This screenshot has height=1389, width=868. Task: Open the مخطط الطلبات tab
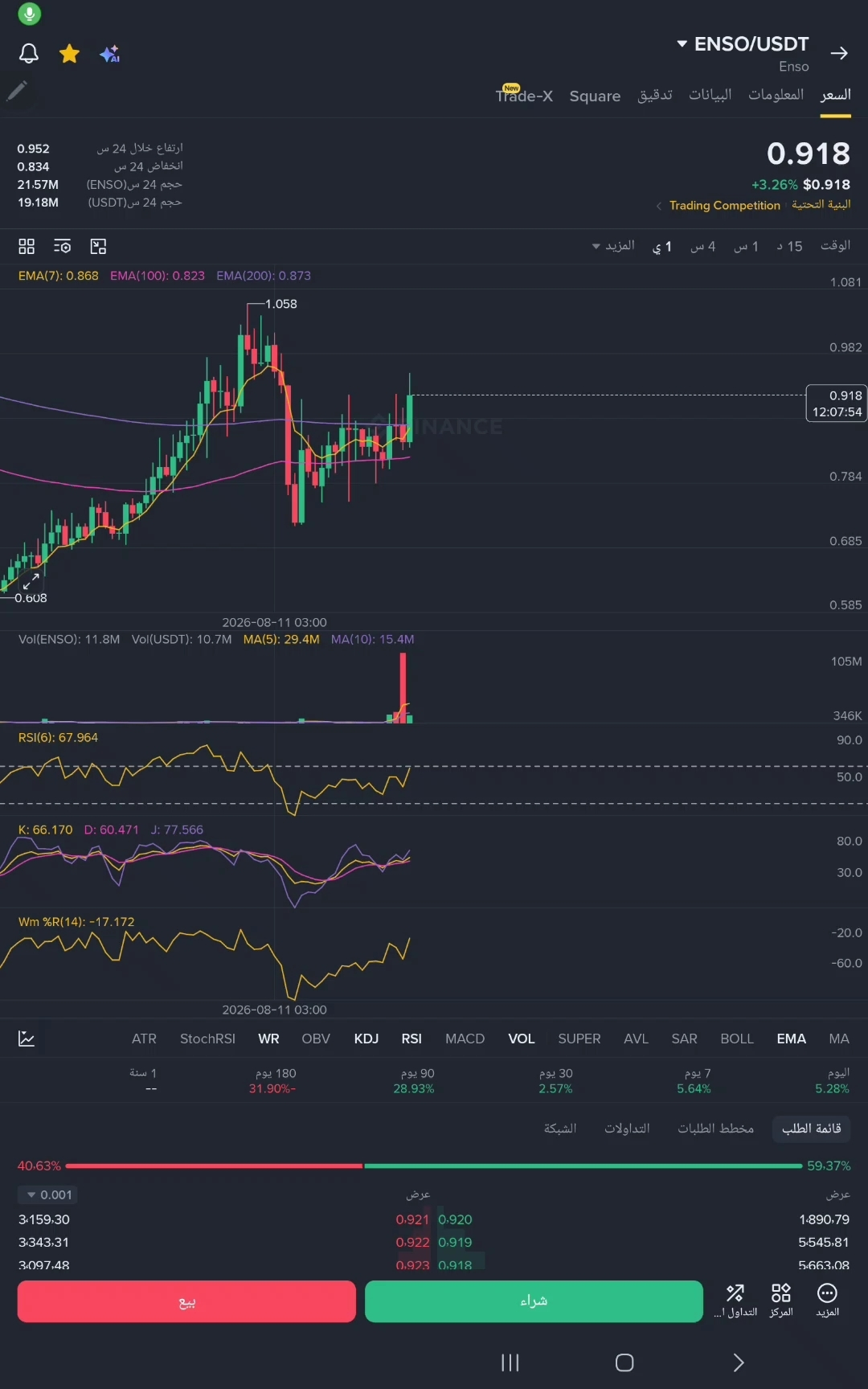tap(715, 1129)
